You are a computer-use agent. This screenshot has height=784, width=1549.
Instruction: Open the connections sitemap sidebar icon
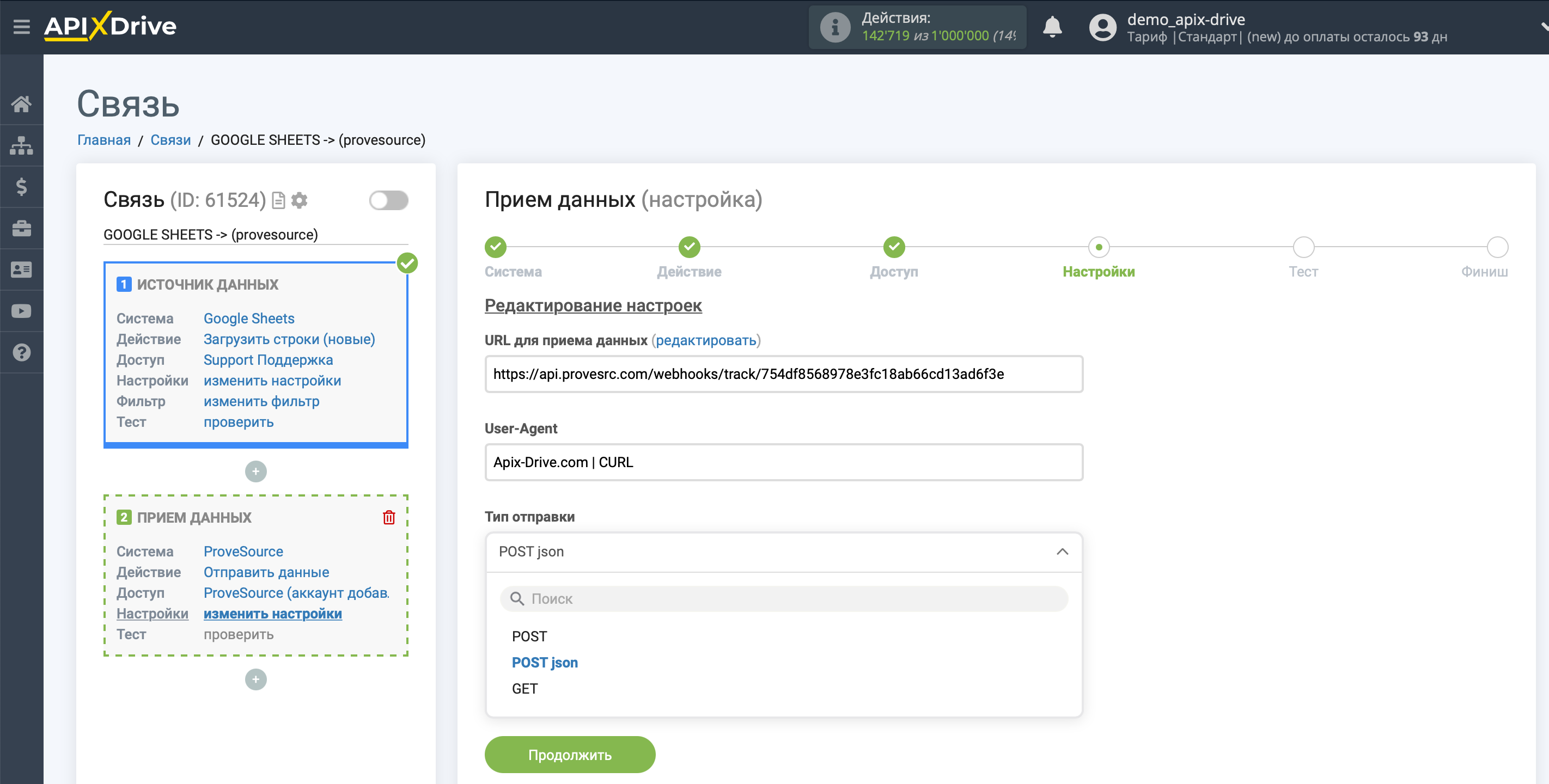[x=22, y=145]
